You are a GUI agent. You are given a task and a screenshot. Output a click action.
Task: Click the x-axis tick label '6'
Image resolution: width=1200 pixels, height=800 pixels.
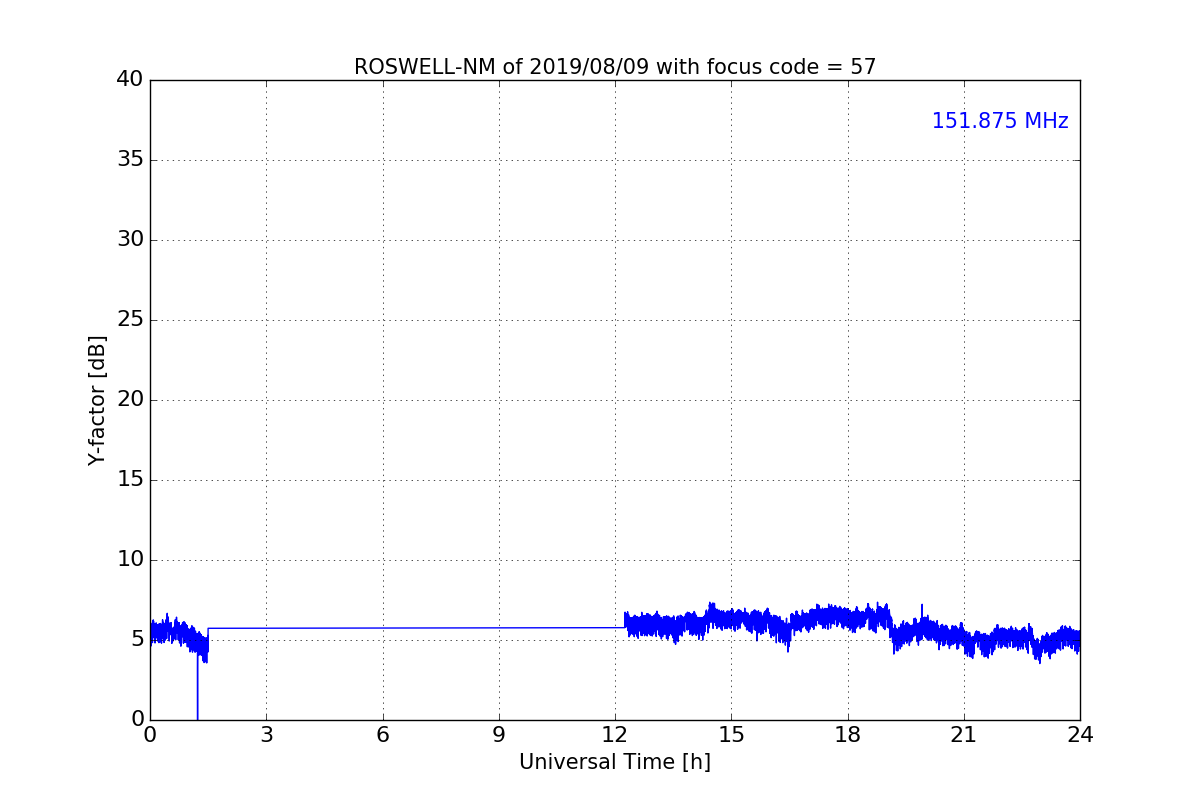tap(383, 735)
